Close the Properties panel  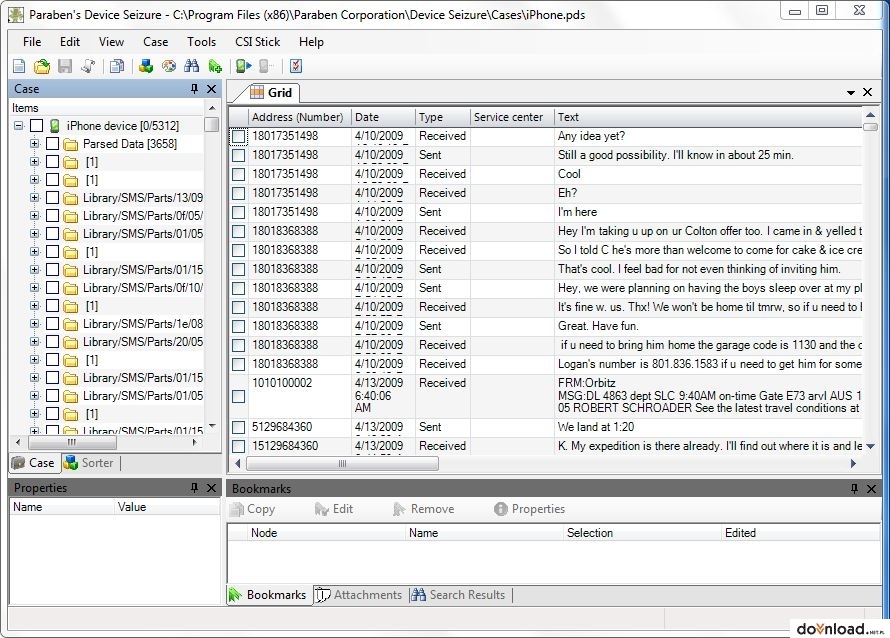pos(211,488)
